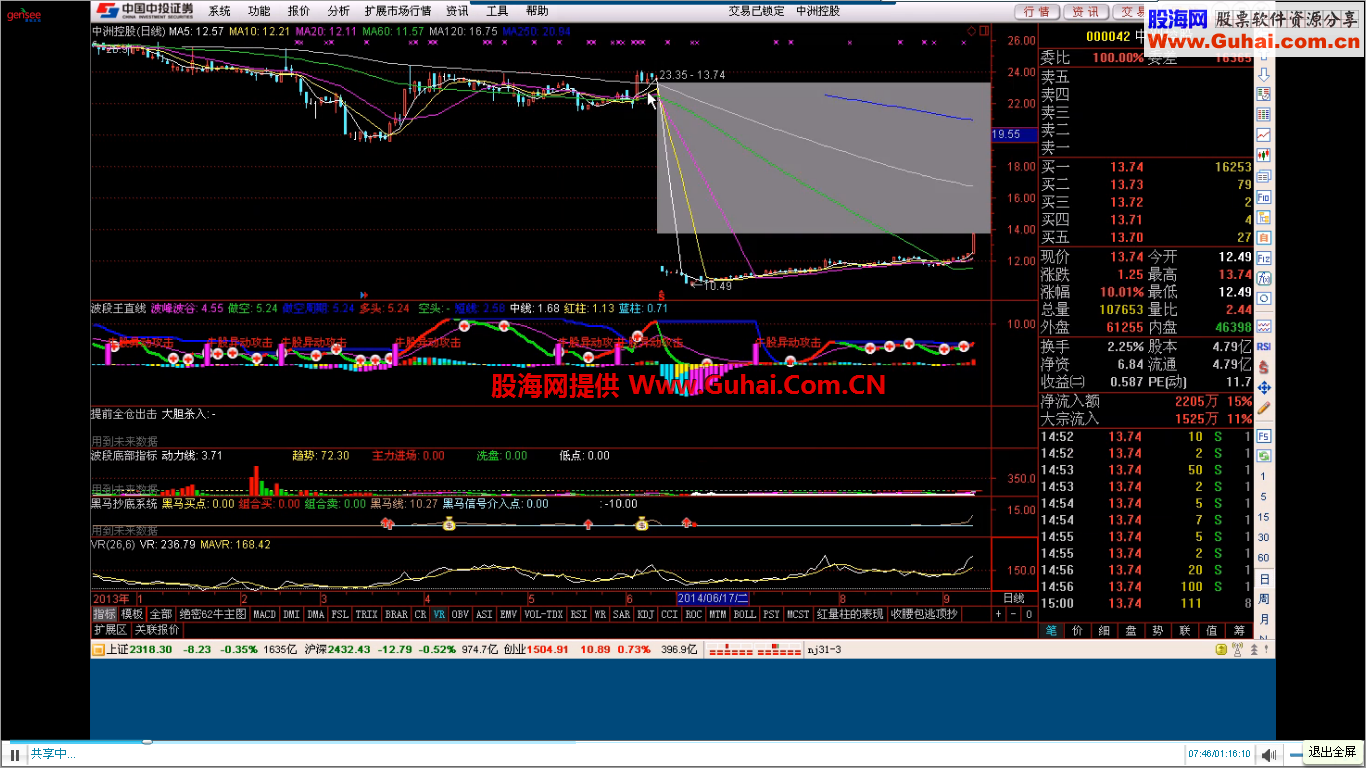Image resolution: width=1366 pixels, height=768 pixels.
Task: Select the 5-minute period button
Action: 1264,496
